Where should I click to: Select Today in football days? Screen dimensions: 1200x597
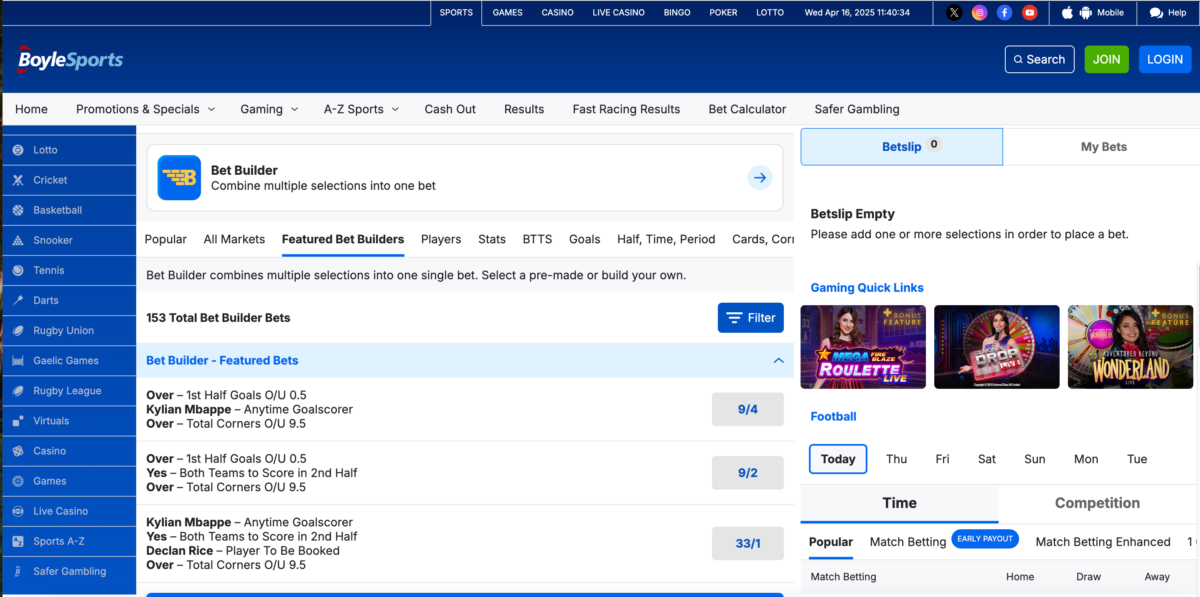pyautogui.click(x=838, y=459)
